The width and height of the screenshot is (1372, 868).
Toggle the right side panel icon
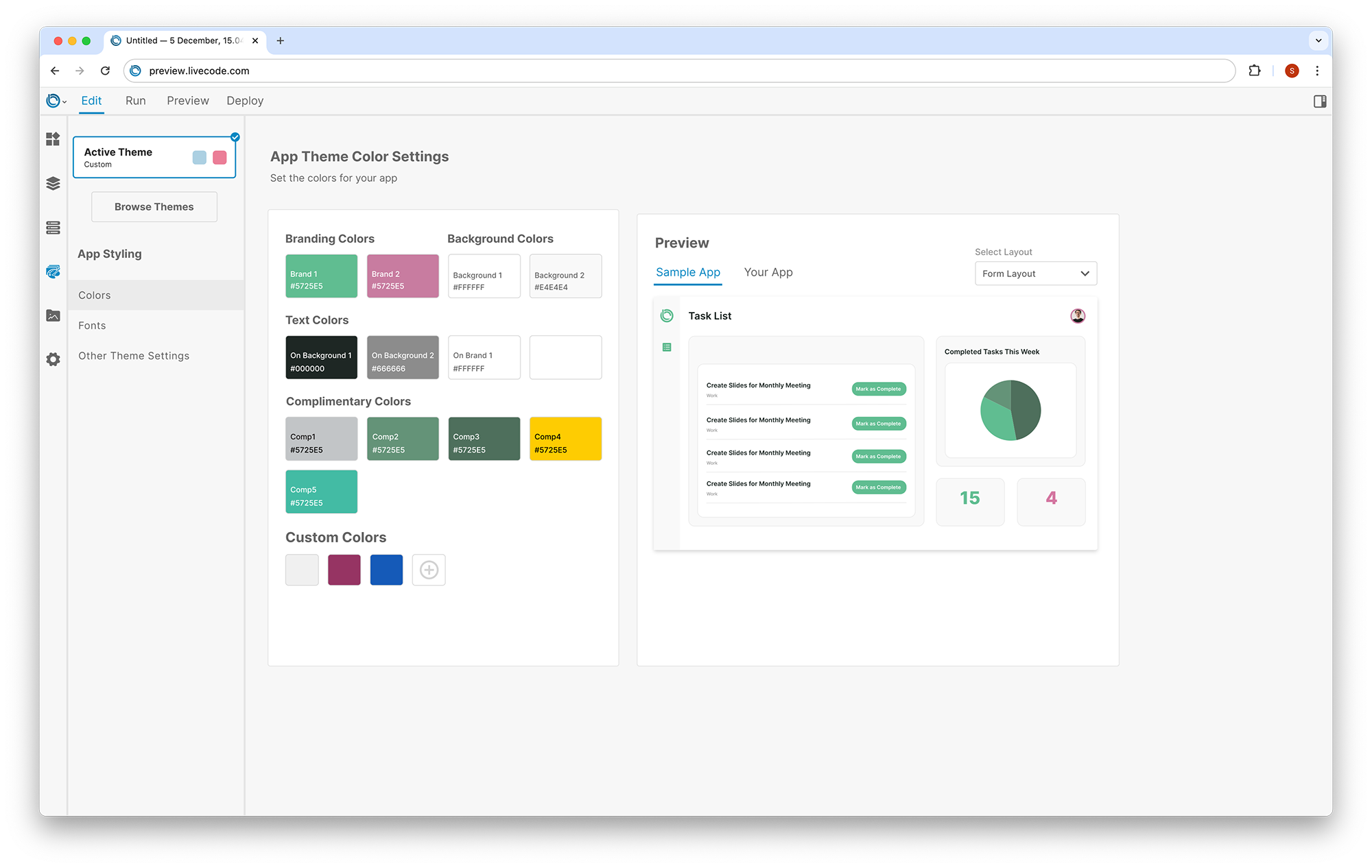[x=1319, y=101]
